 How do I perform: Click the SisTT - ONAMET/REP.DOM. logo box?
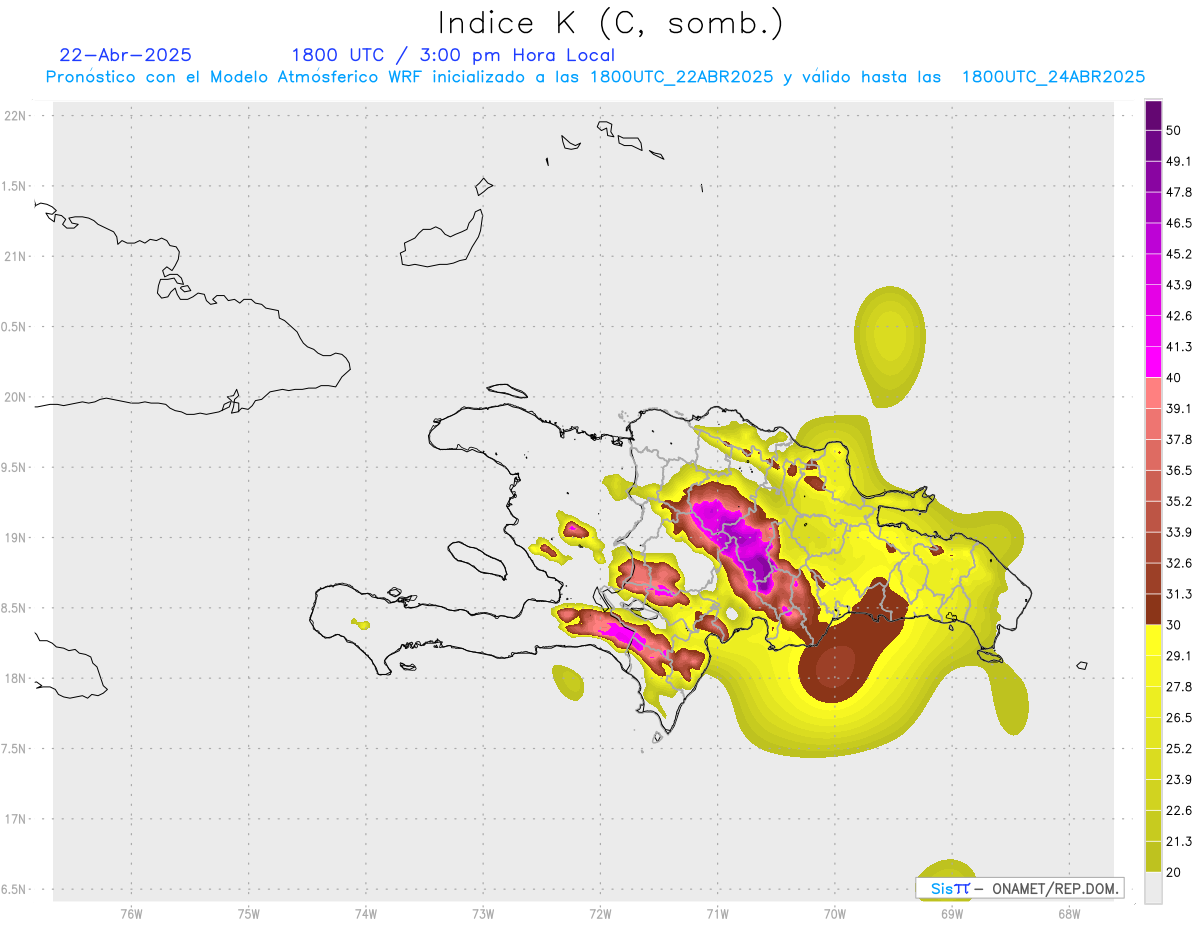[1019, 888]
